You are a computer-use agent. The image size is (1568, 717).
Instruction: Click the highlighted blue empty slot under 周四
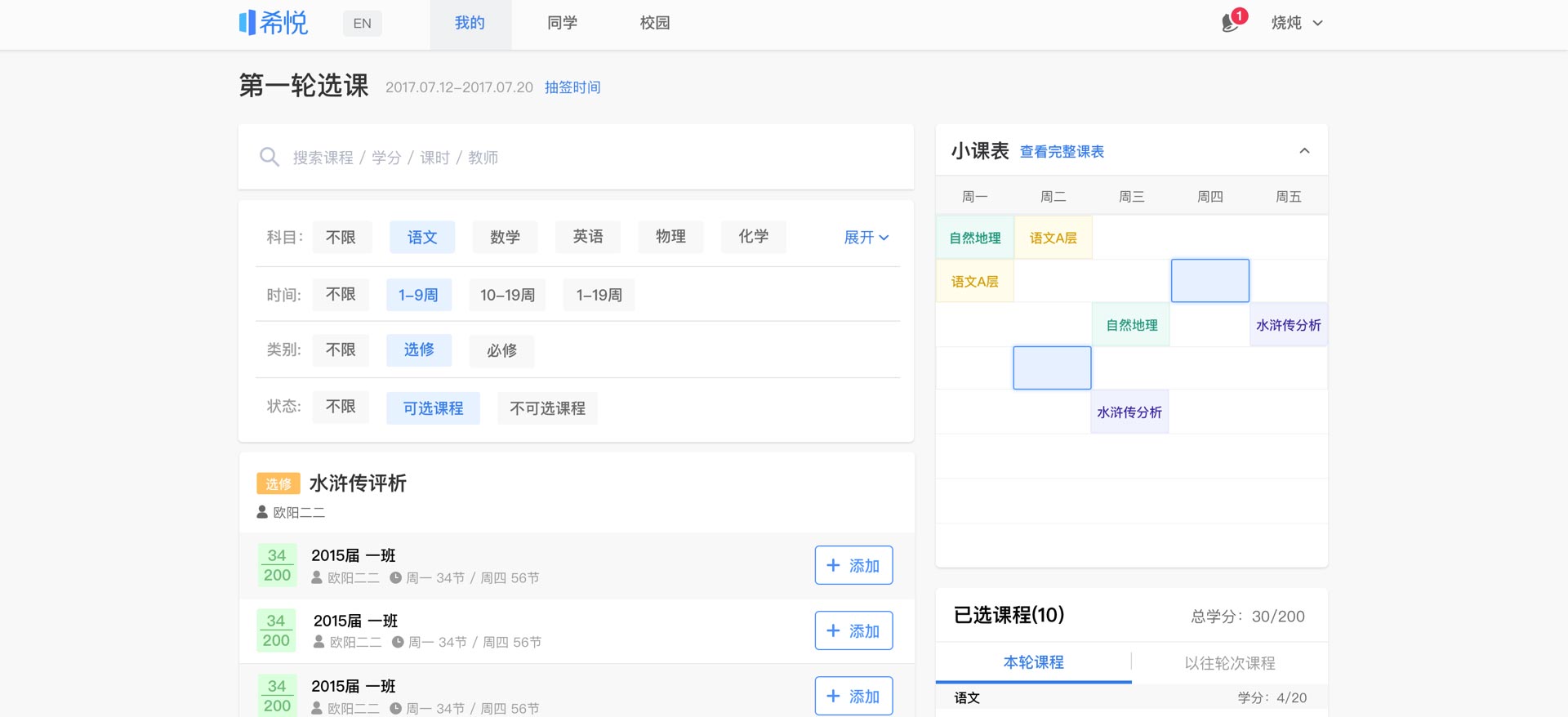(1209, 281)
